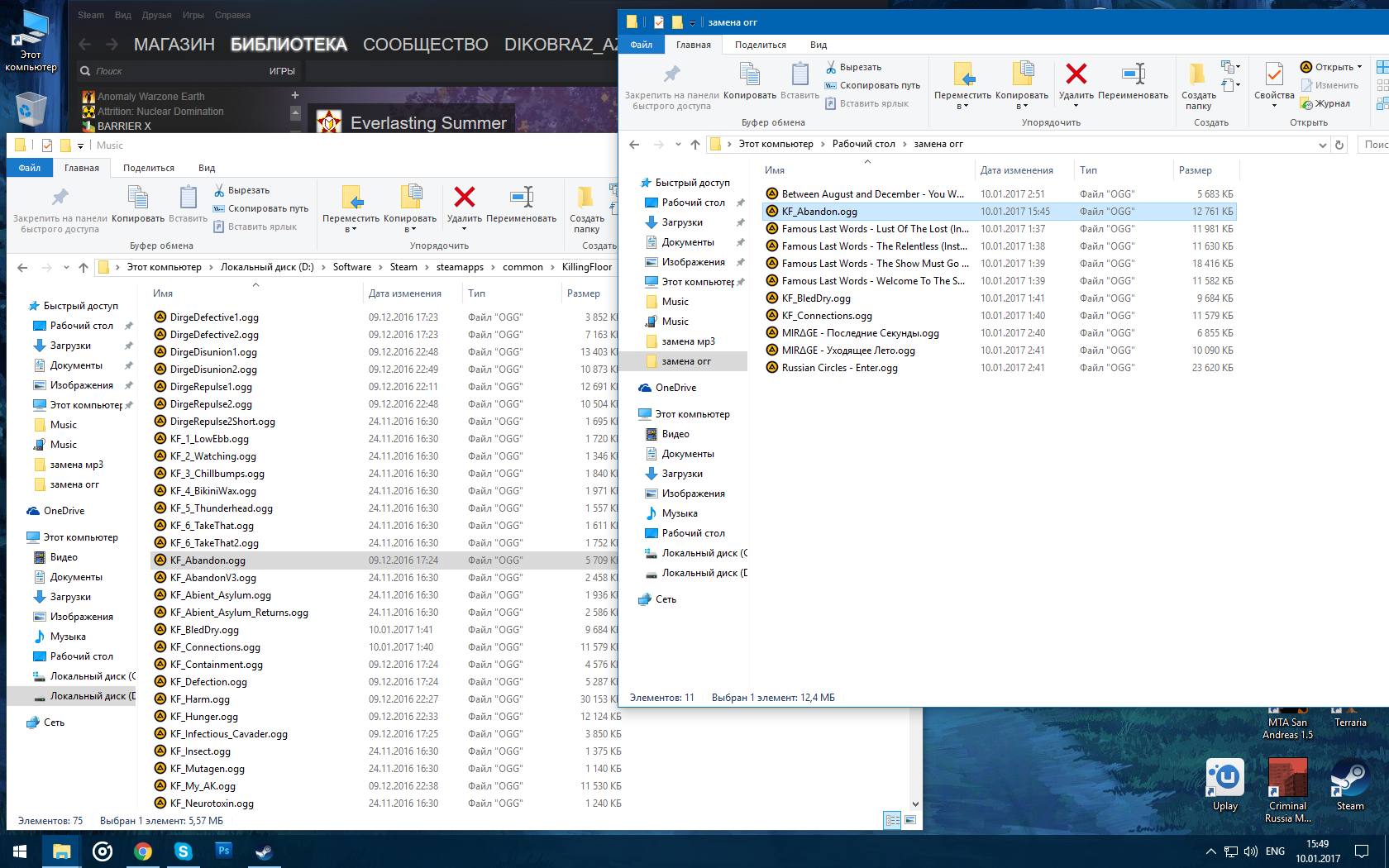The height and width of the screenshot is (868, 1389).
Task: Select BARRIER X in Steam games list
Action: [x=124, y=126]
